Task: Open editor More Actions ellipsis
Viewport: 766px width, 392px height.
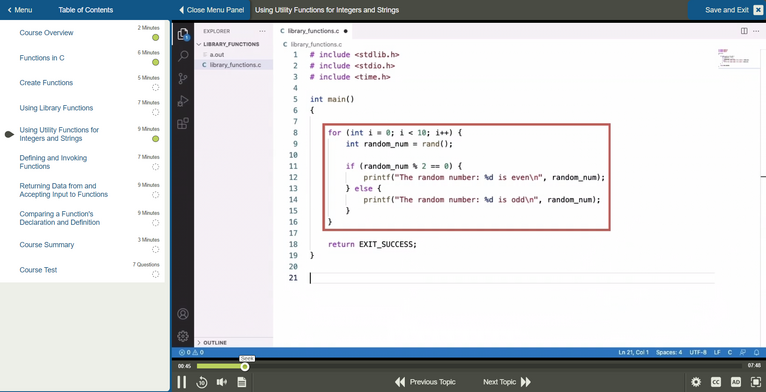Action: point(757,31)
